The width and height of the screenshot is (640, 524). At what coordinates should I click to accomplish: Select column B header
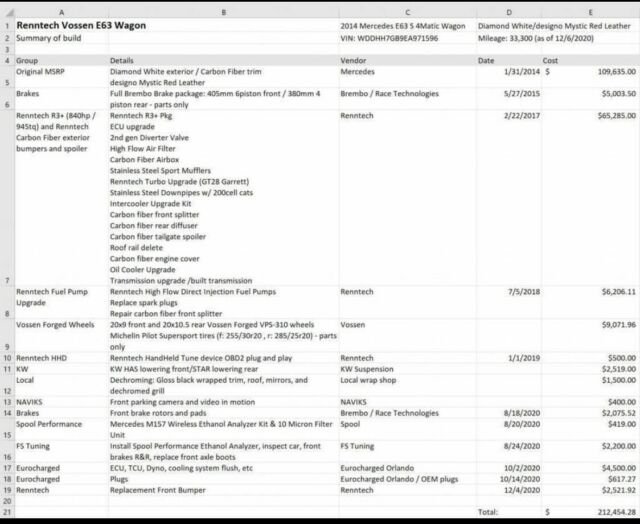(224, 13)
